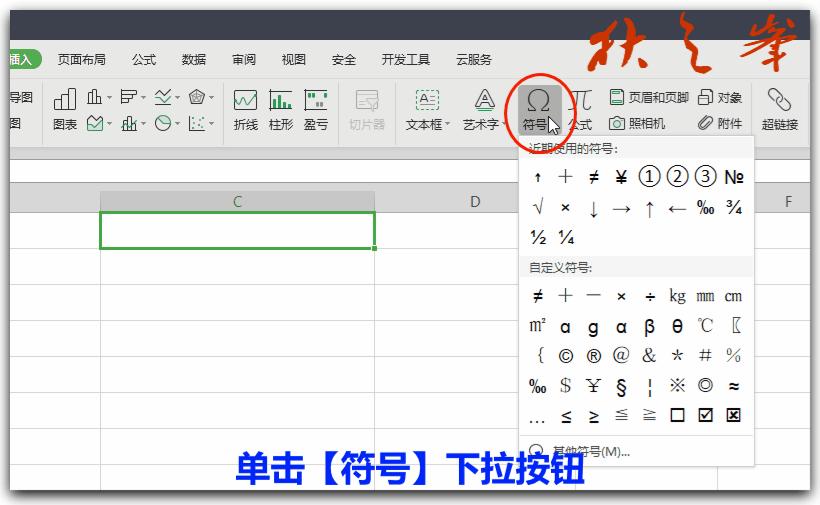Insert the ≈ approximately equal symbol

coord(734,386)
